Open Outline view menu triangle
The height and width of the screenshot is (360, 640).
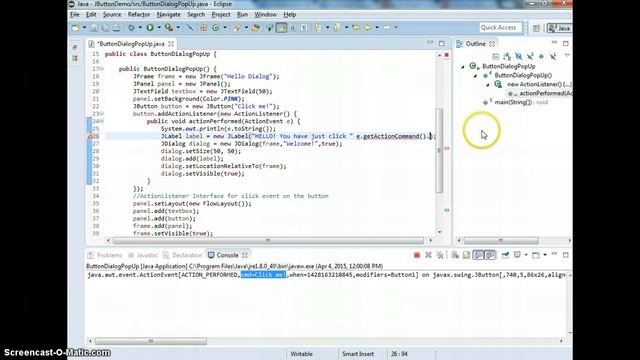tap(567, 56)
